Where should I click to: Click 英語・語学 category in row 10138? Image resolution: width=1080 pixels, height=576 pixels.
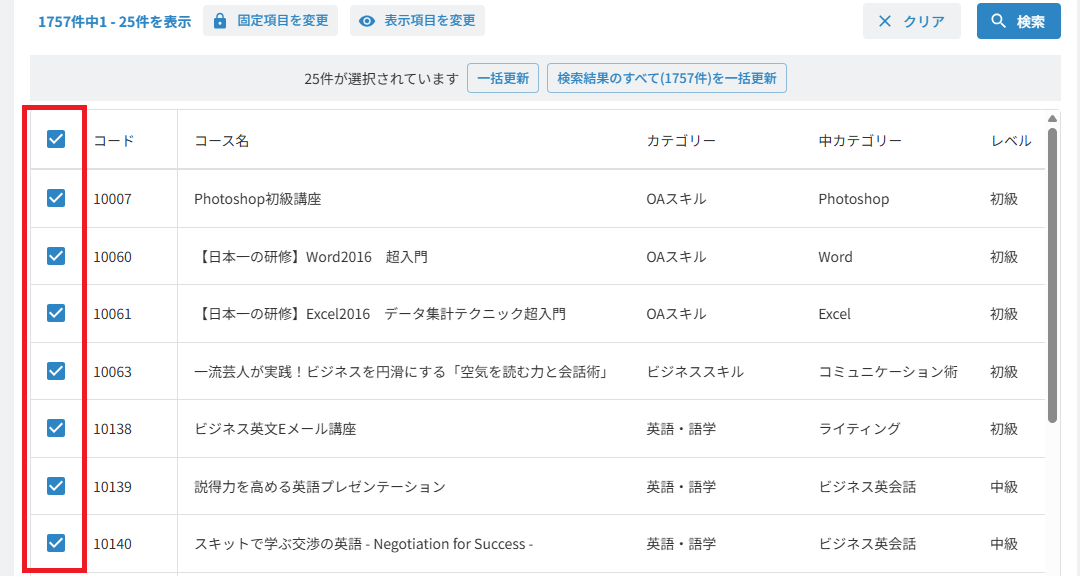[x=681, y=429]
